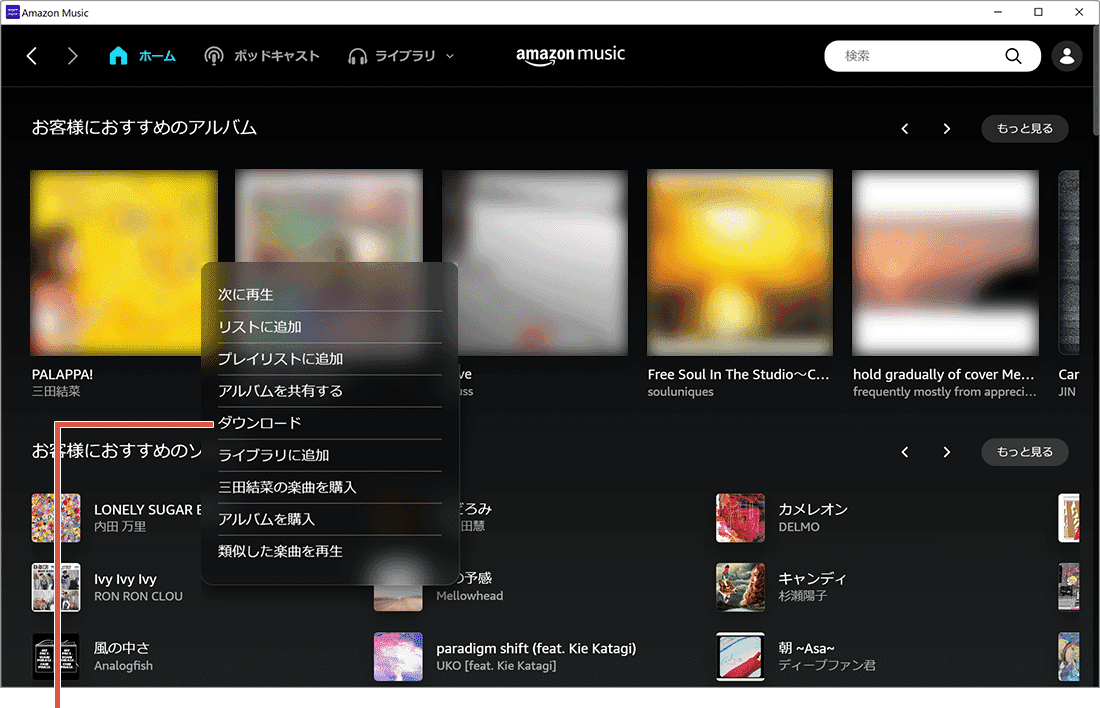Expand the Library dropdown chevron

(449, 56)
